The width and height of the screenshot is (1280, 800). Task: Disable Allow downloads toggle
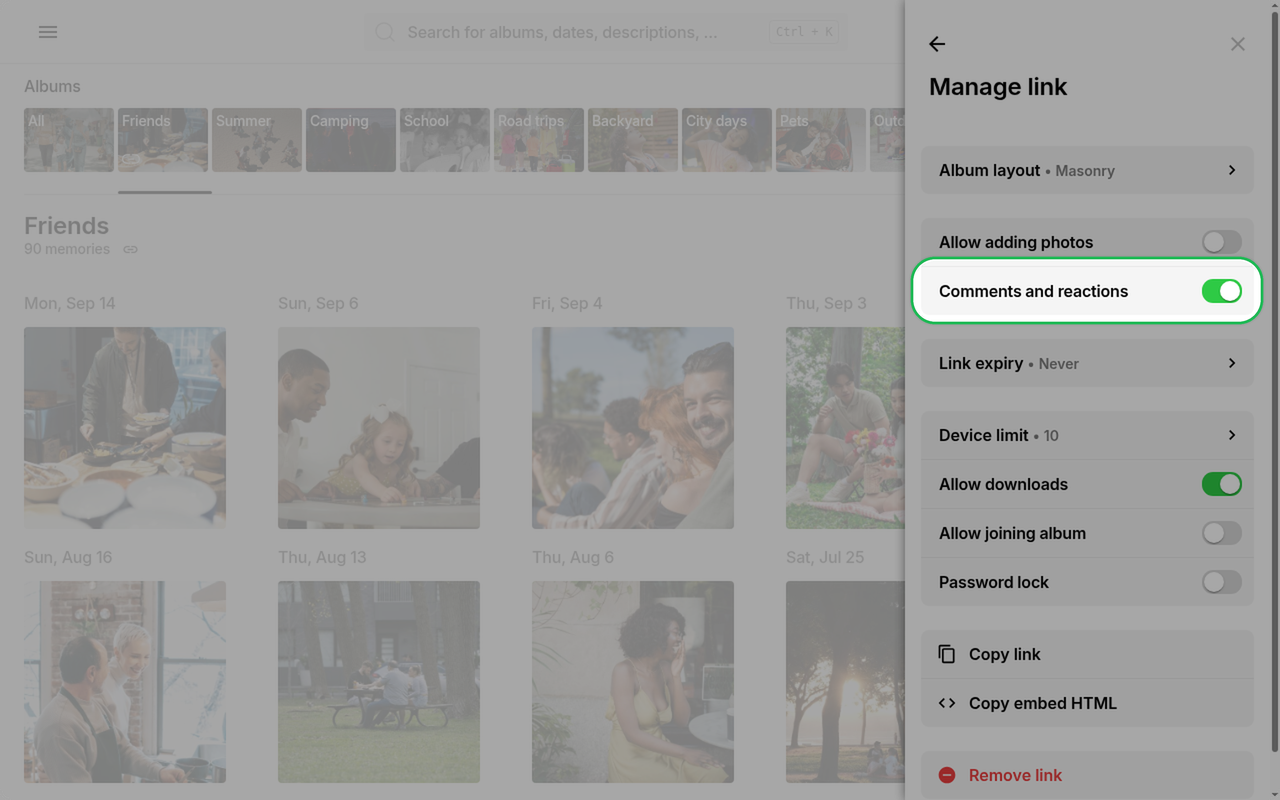click(x=1222, y=484)
